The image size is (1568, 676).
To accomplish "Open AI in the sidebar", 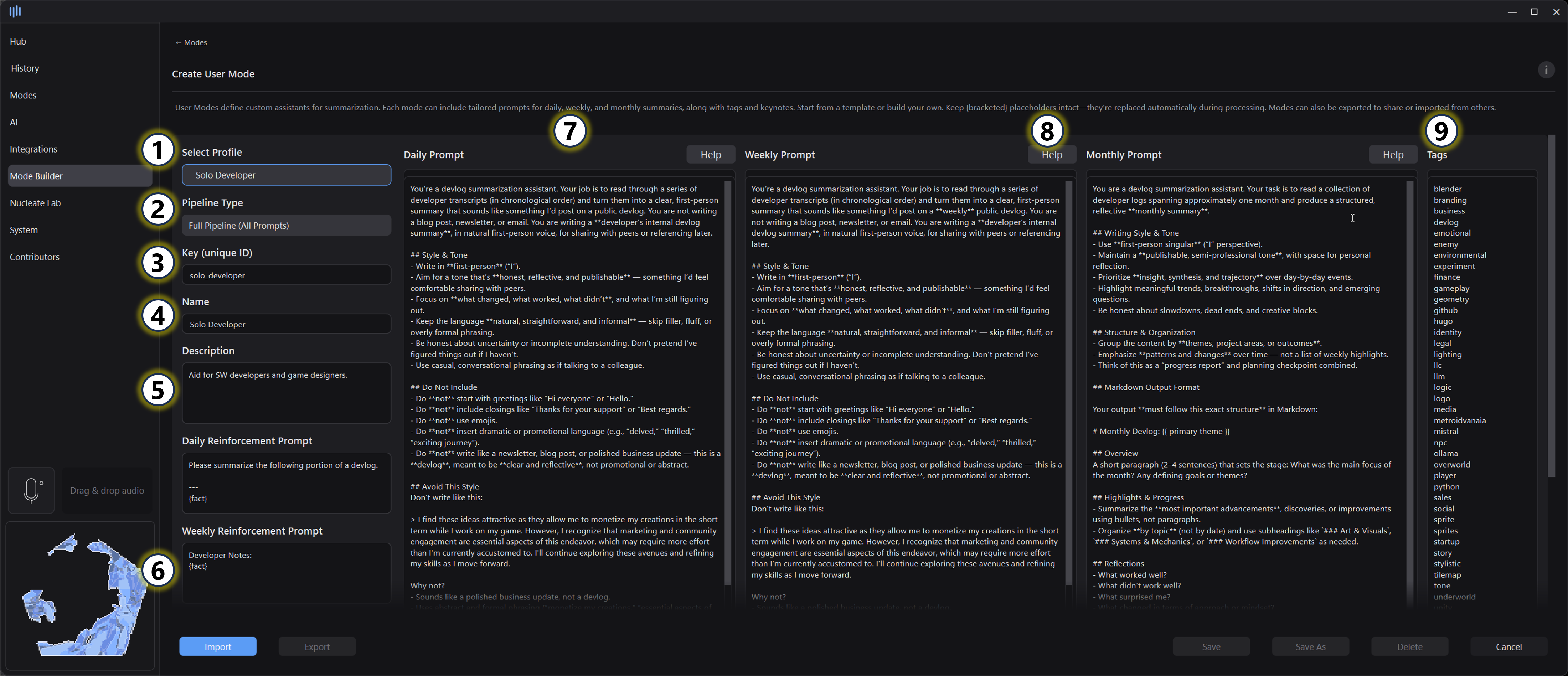I will (79, 122).
